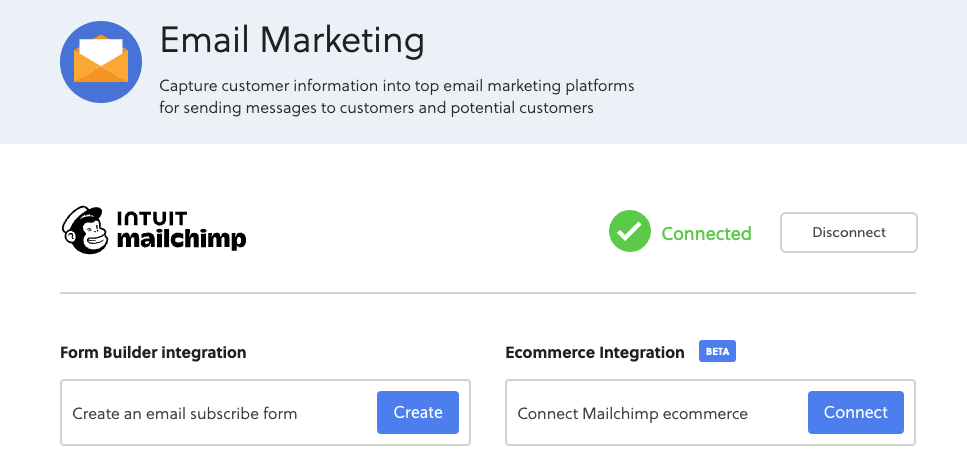Click the bold mailchimp wordmark logo
The width and height of the screenshot is (967, 467).
[x=181, y=239]
